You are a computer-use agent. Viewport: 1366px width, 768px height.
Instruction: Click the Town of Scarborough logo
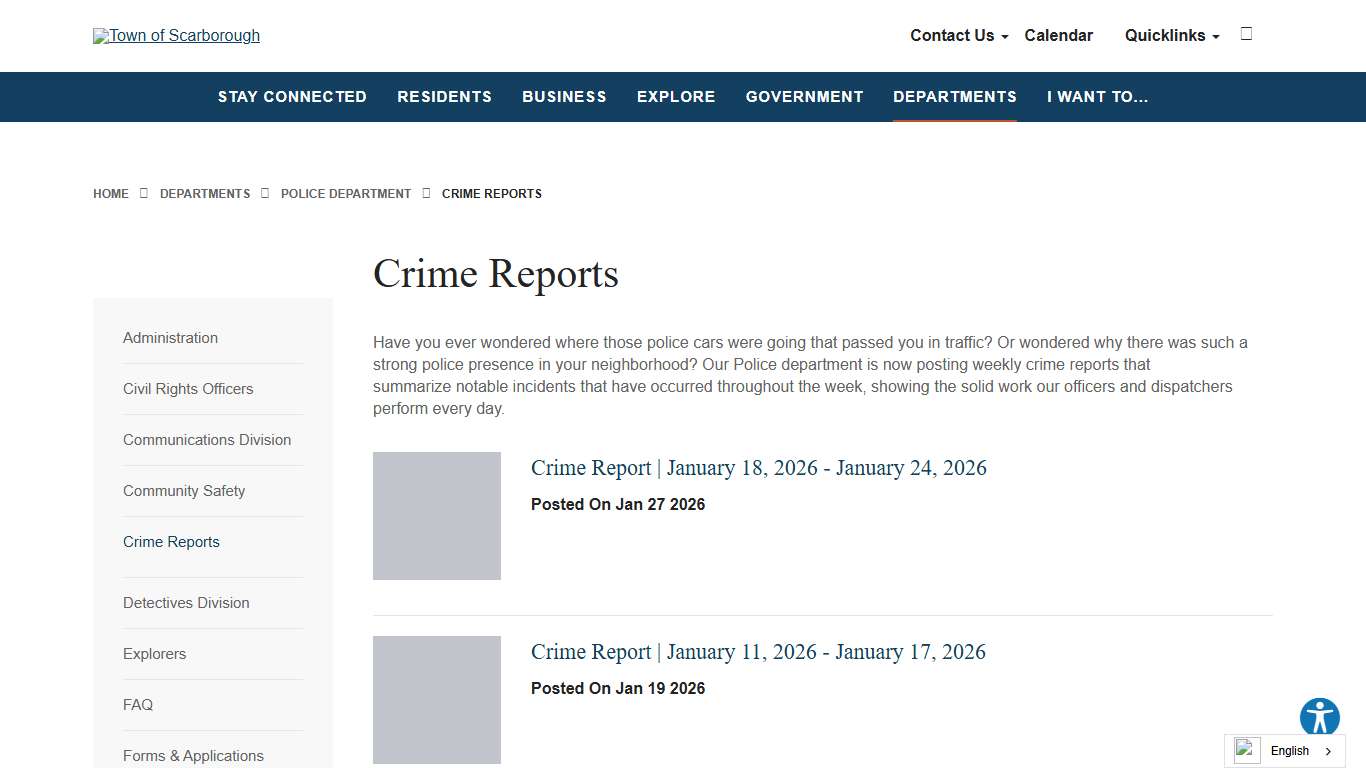coord(176,35)
